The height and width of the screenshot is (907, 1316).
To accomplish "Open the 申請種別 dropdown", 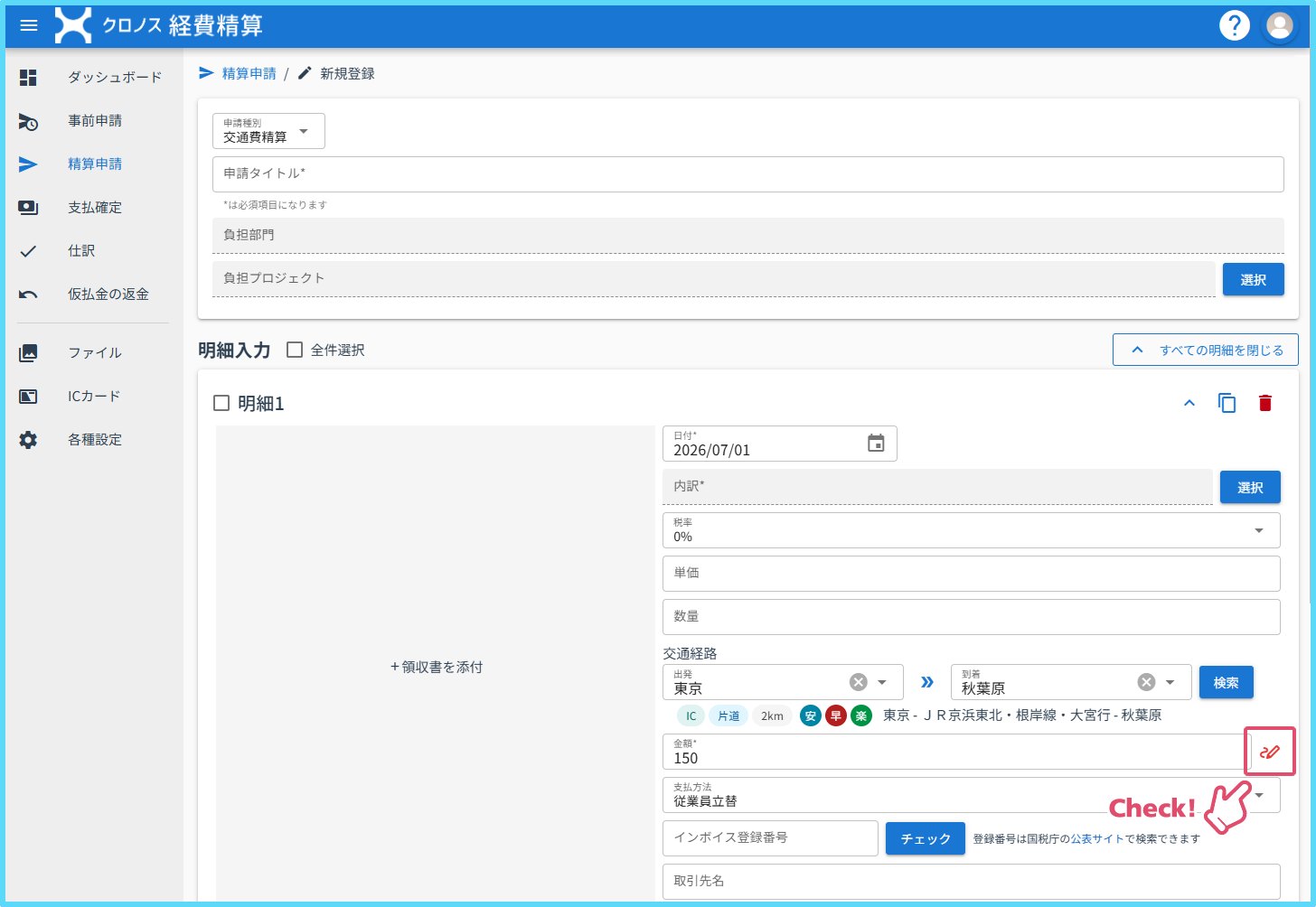I will coord(268,131).
